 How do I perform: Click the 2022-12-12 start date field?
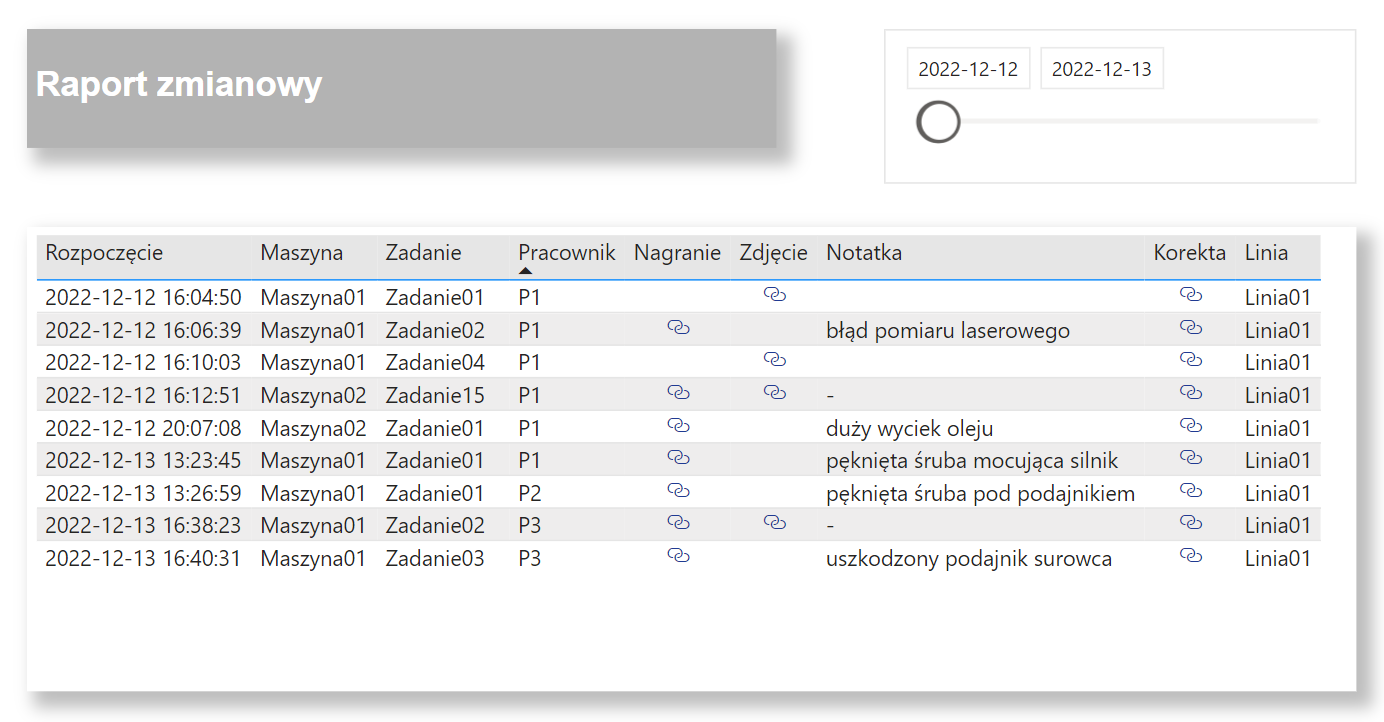[968, 69]
